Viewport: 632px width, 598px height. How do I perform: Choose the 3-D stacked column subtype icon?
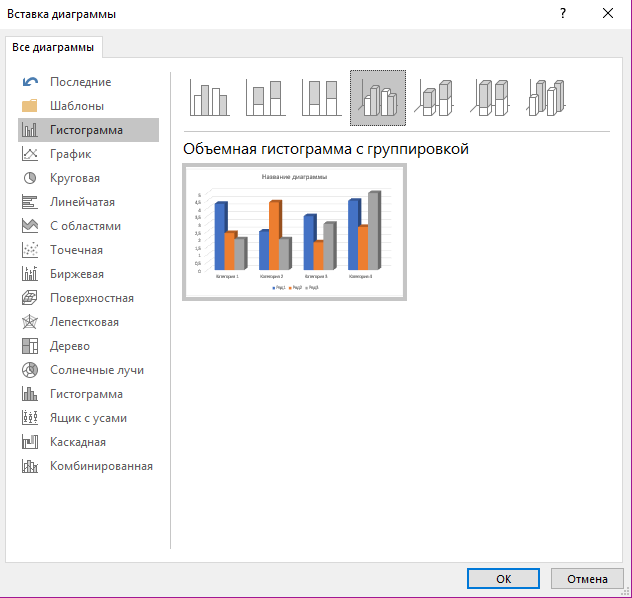tap(434, 98)
